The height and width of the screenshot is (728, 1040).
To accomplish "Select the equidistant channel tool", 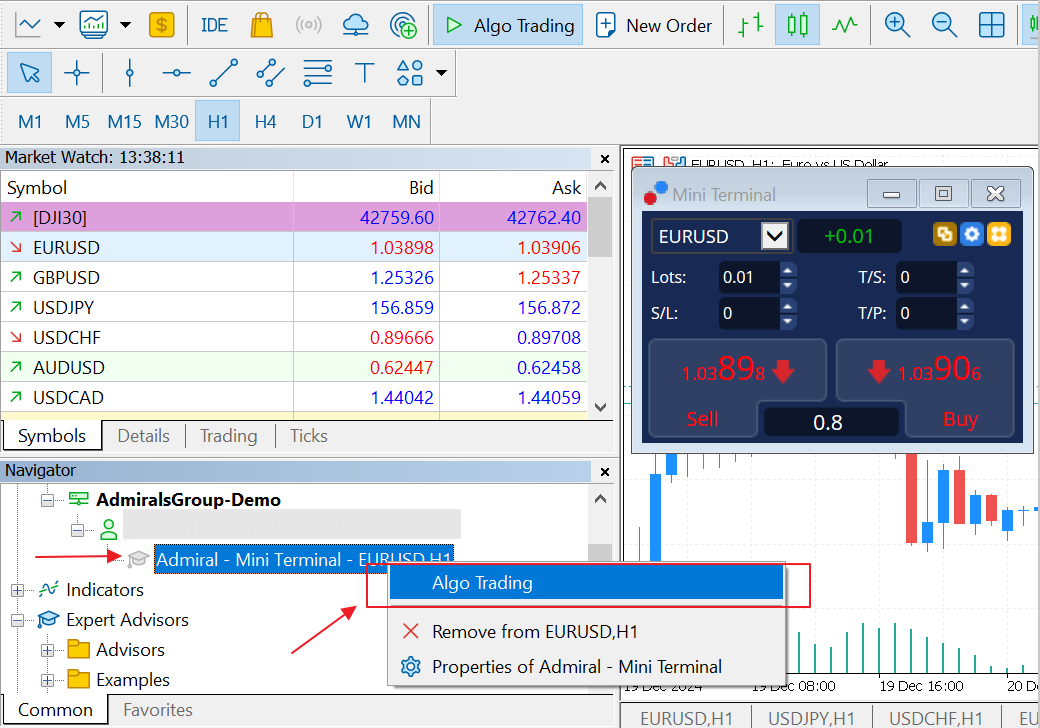I will click(x=271, y=73).
